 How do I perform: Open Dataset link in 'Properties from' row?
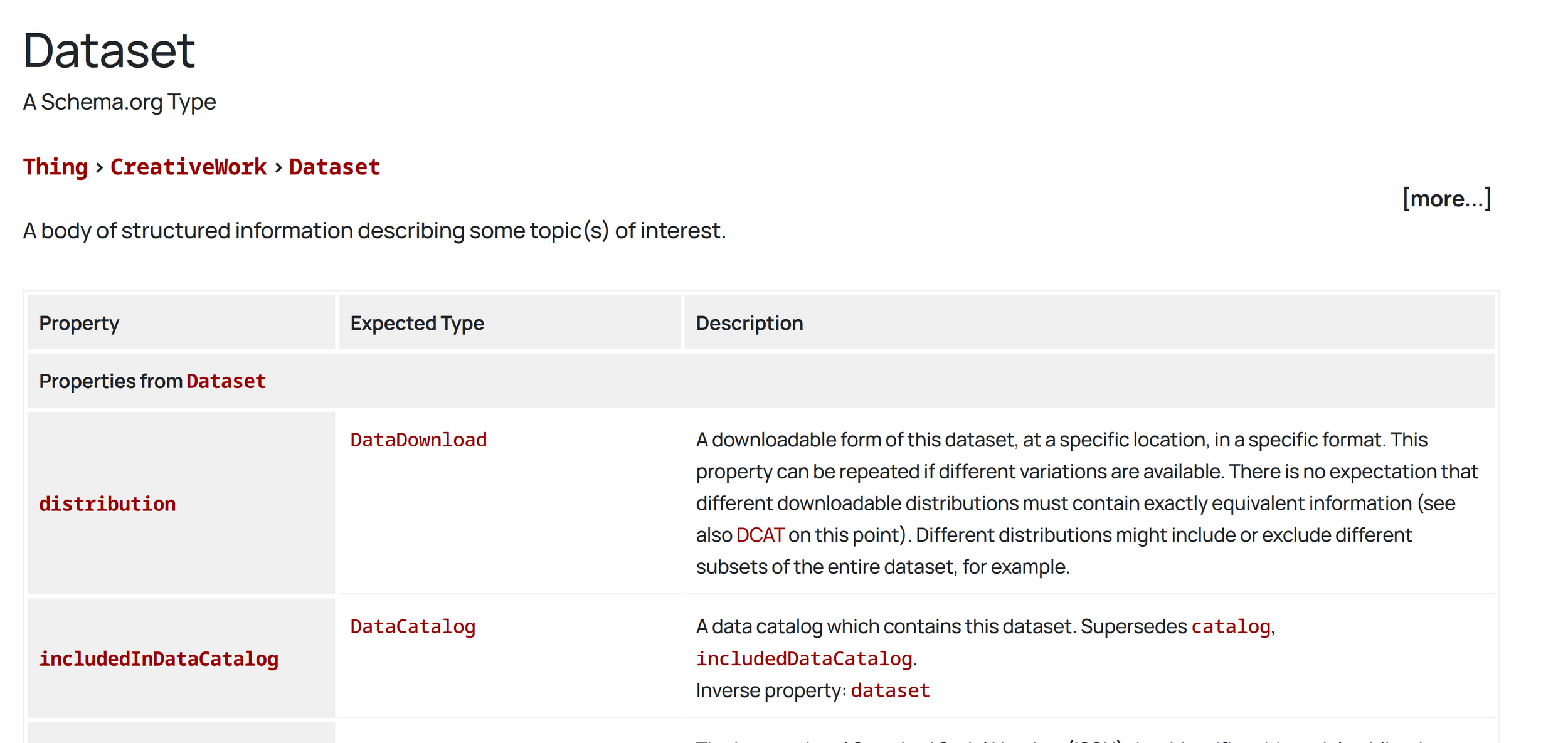click(x=226, y=381)
